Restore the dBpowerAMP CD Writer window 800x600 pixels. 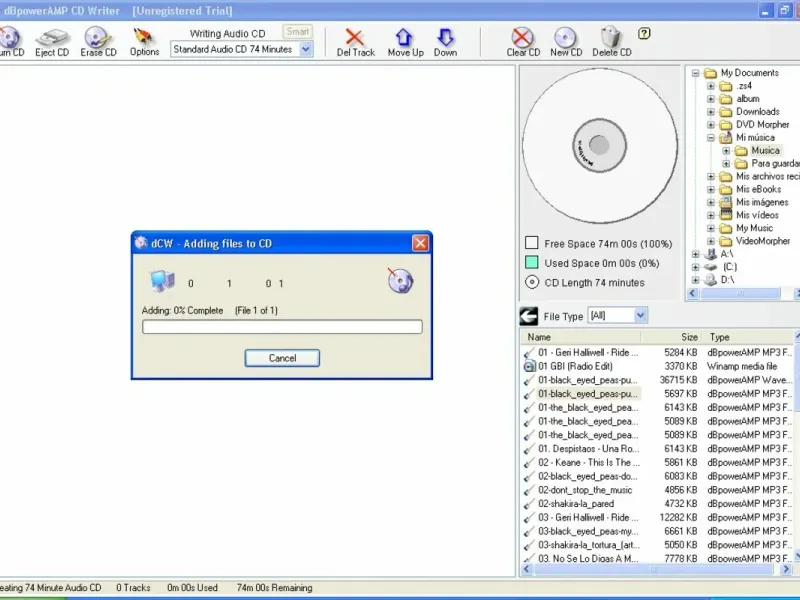point(784,11)
